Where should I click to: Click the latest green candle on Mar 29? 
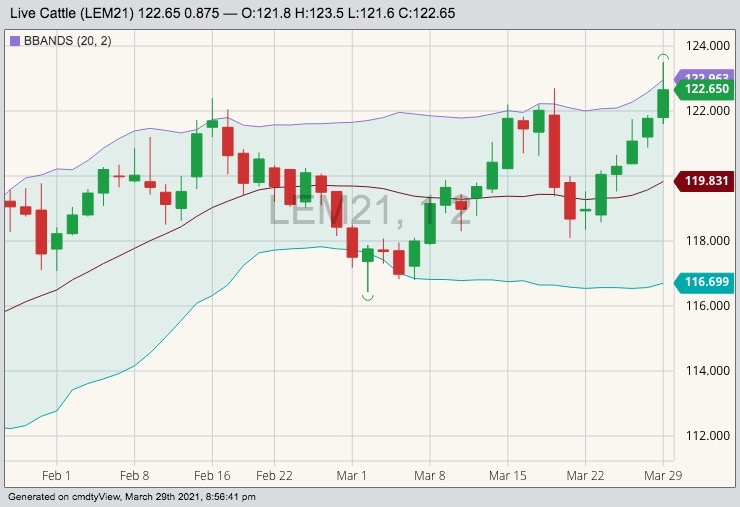pyautogui.click(x=663, y=103)
